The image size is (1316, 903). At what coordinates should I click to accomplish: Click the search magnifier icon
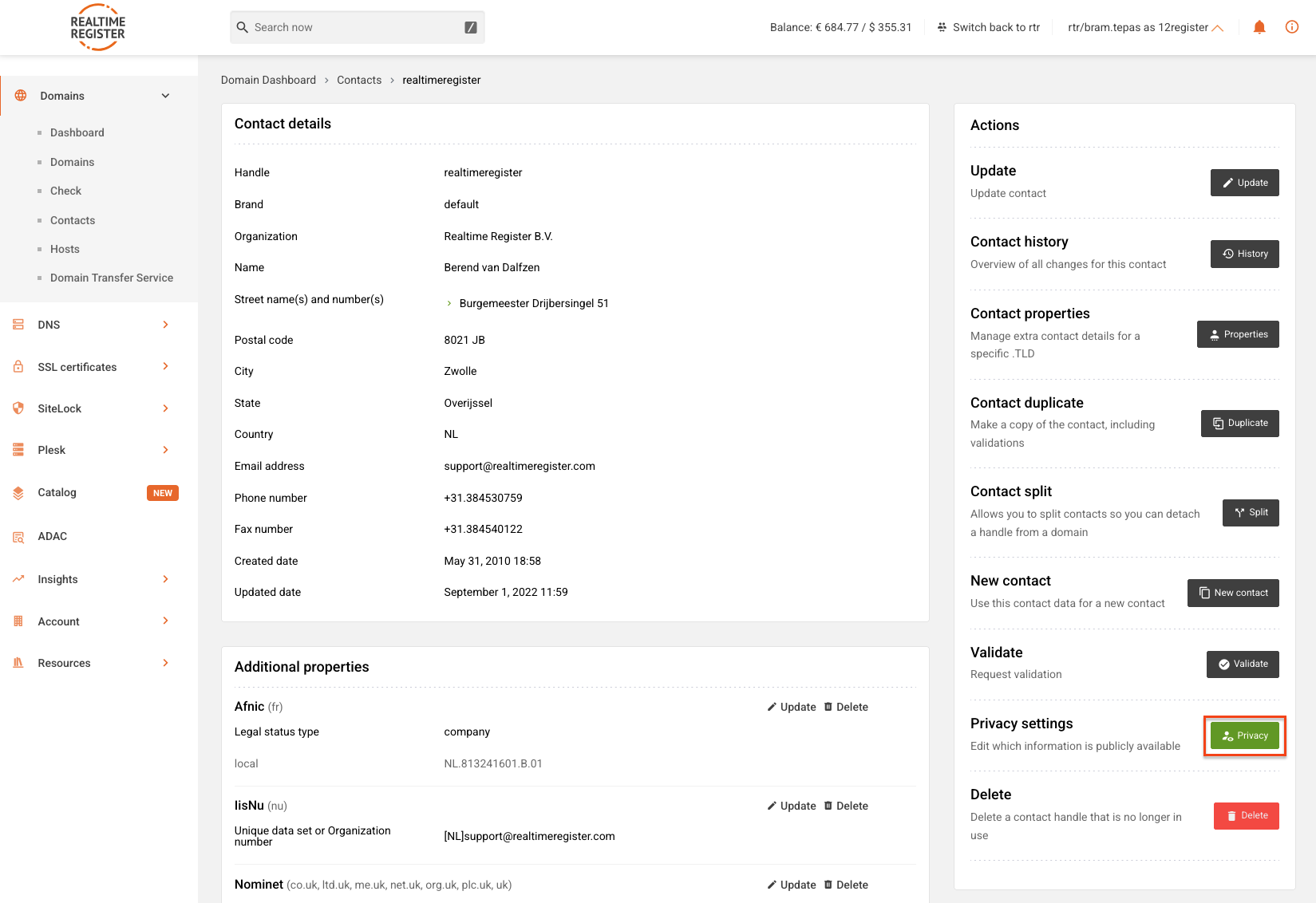click(x=243, y=27)
